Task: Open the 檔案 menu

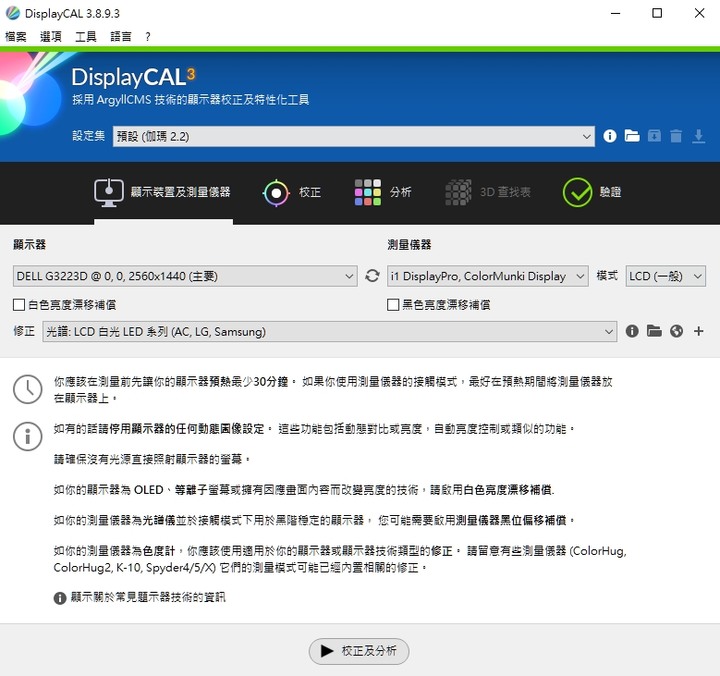Action: coord(16,37)
